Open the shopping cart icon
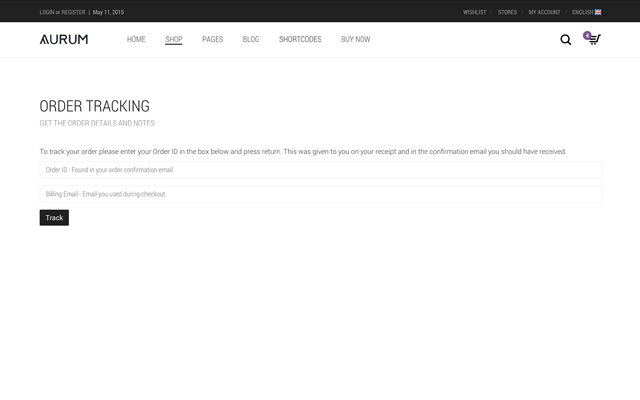 tap(594, 40)
